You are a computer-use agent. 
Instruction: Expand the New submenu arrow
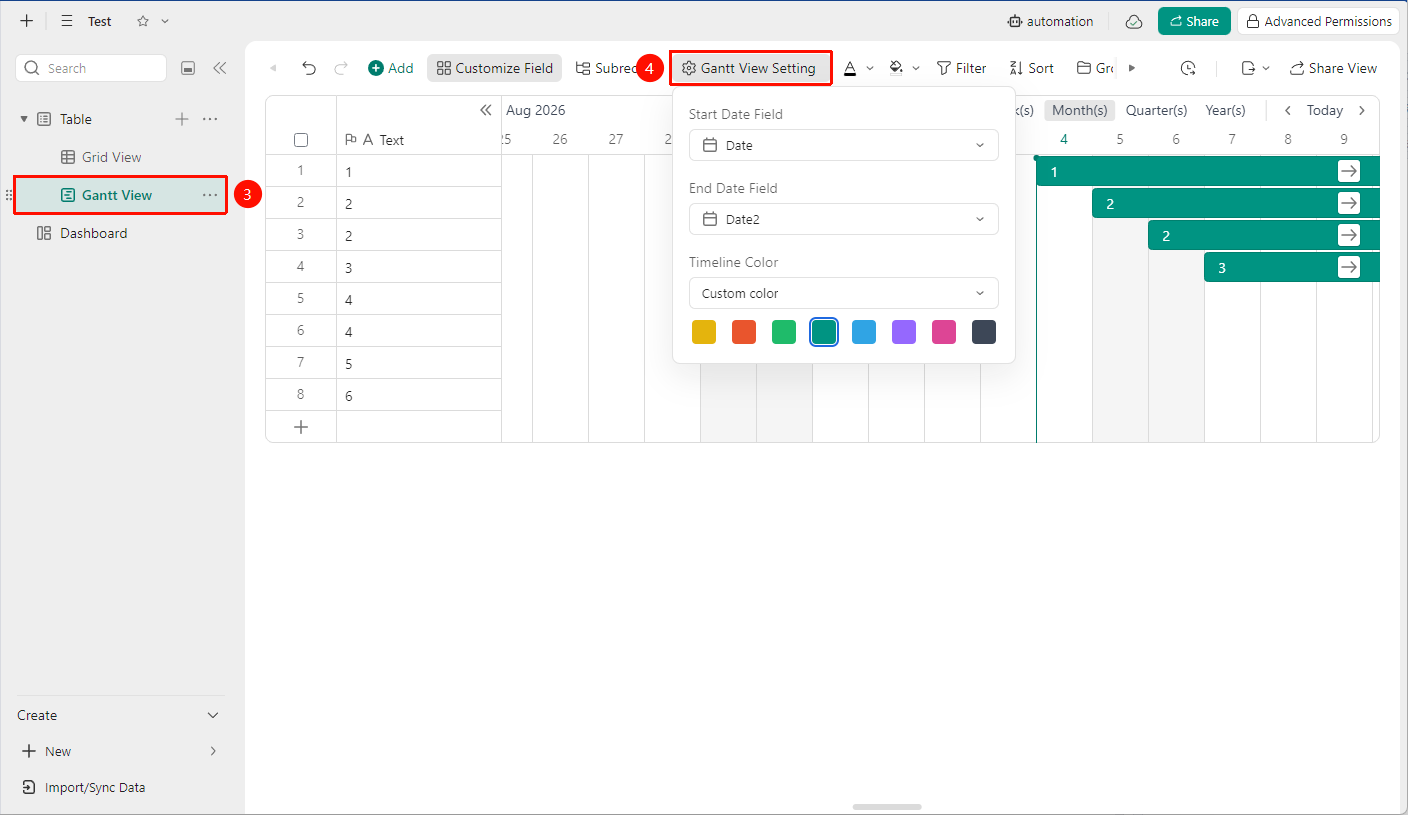[x=212, y=751]
